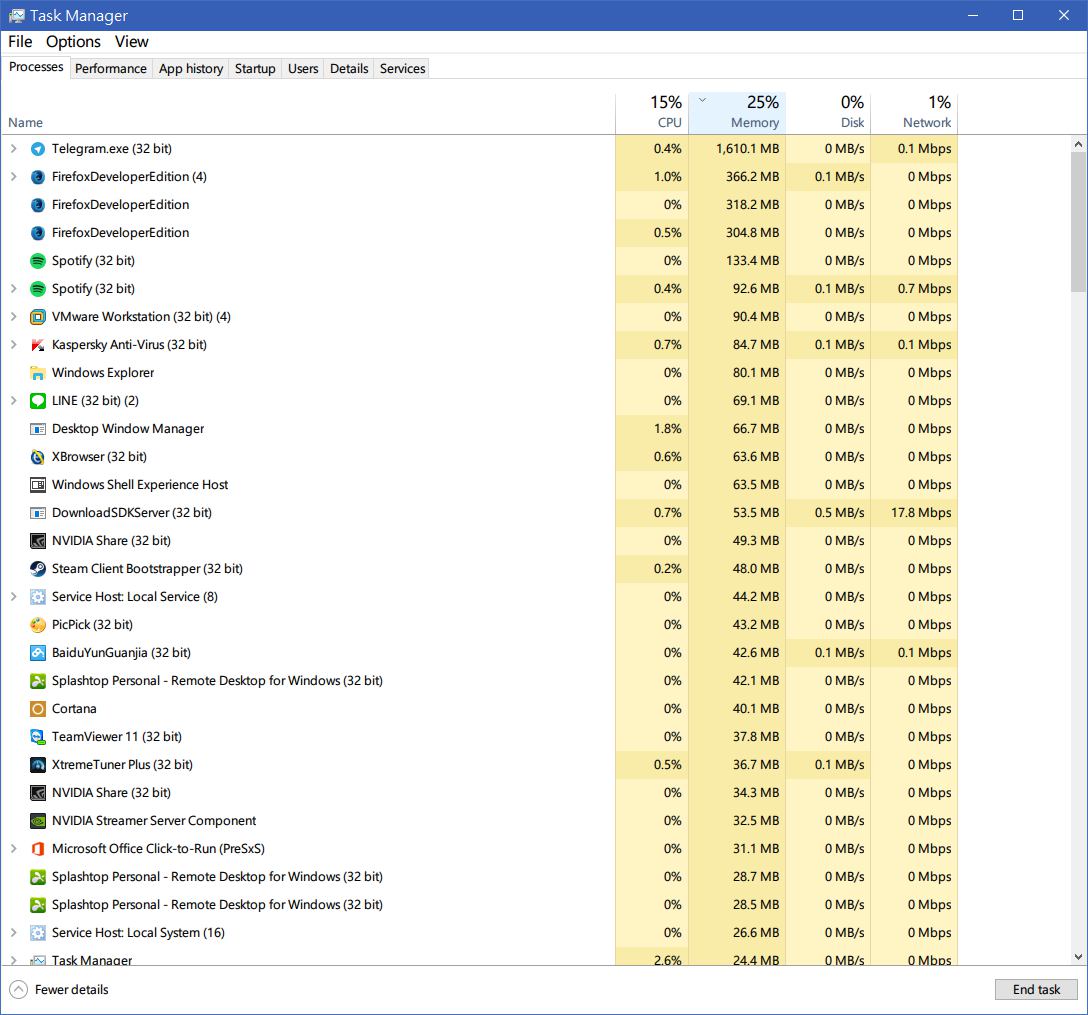Switch to the App history tab
The image size is (1088, 1015).
click(x=191, y=69)
